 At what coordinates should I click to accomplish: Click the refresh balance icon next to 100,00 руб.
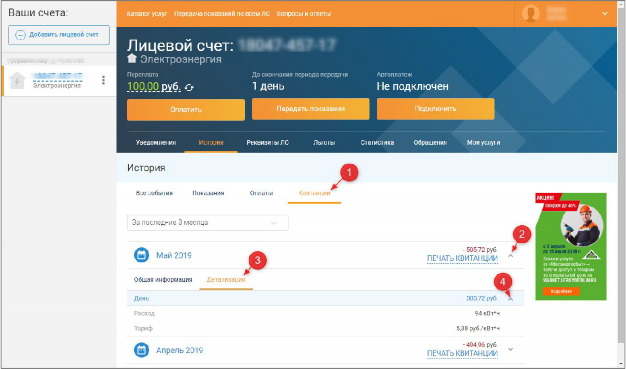(190, 87)
